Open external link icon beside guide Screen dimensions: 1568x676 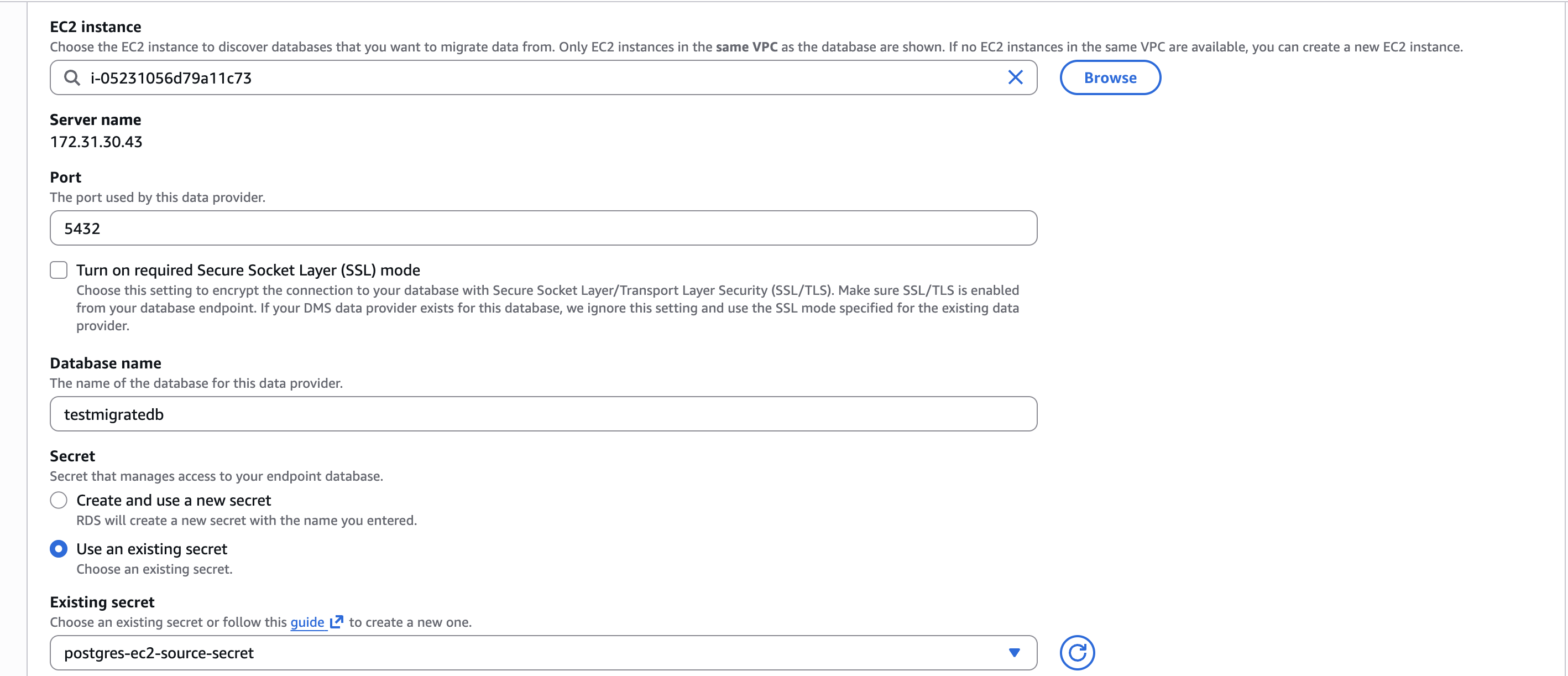[337, 622]
